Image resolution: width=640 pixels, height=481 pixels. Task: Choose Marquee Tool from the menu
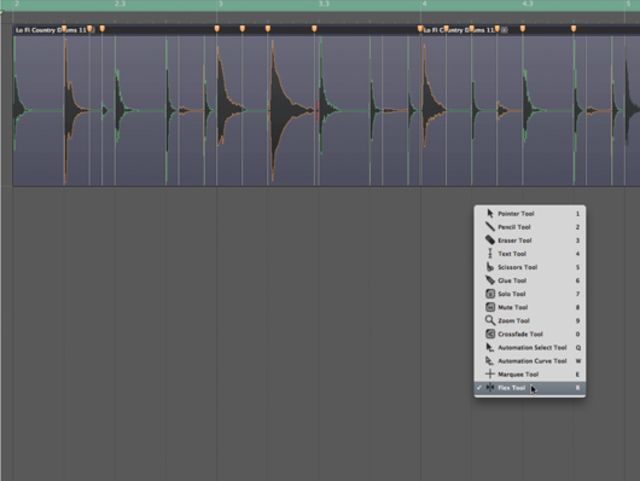point(530,374)
